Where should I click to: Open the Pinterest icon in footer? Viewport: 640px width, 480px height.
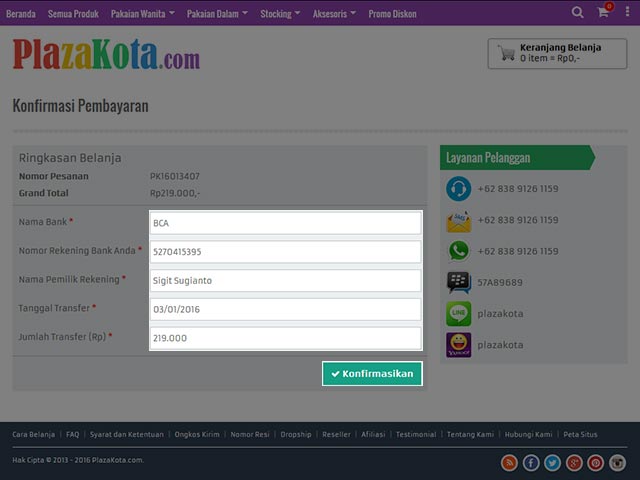pos(596,462)
